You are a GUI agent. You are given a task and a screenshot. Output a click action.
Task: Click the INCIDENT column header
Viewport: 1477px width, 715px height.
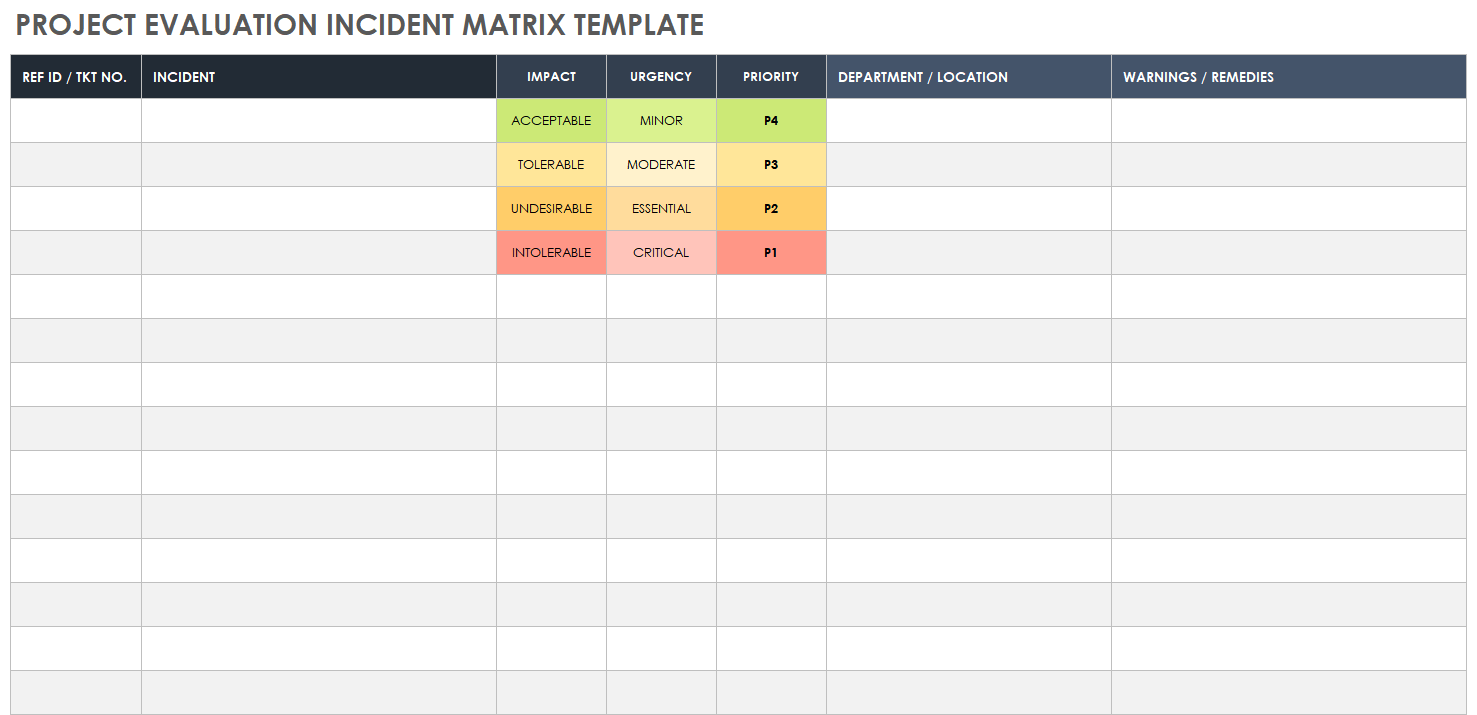click(184, 77)
